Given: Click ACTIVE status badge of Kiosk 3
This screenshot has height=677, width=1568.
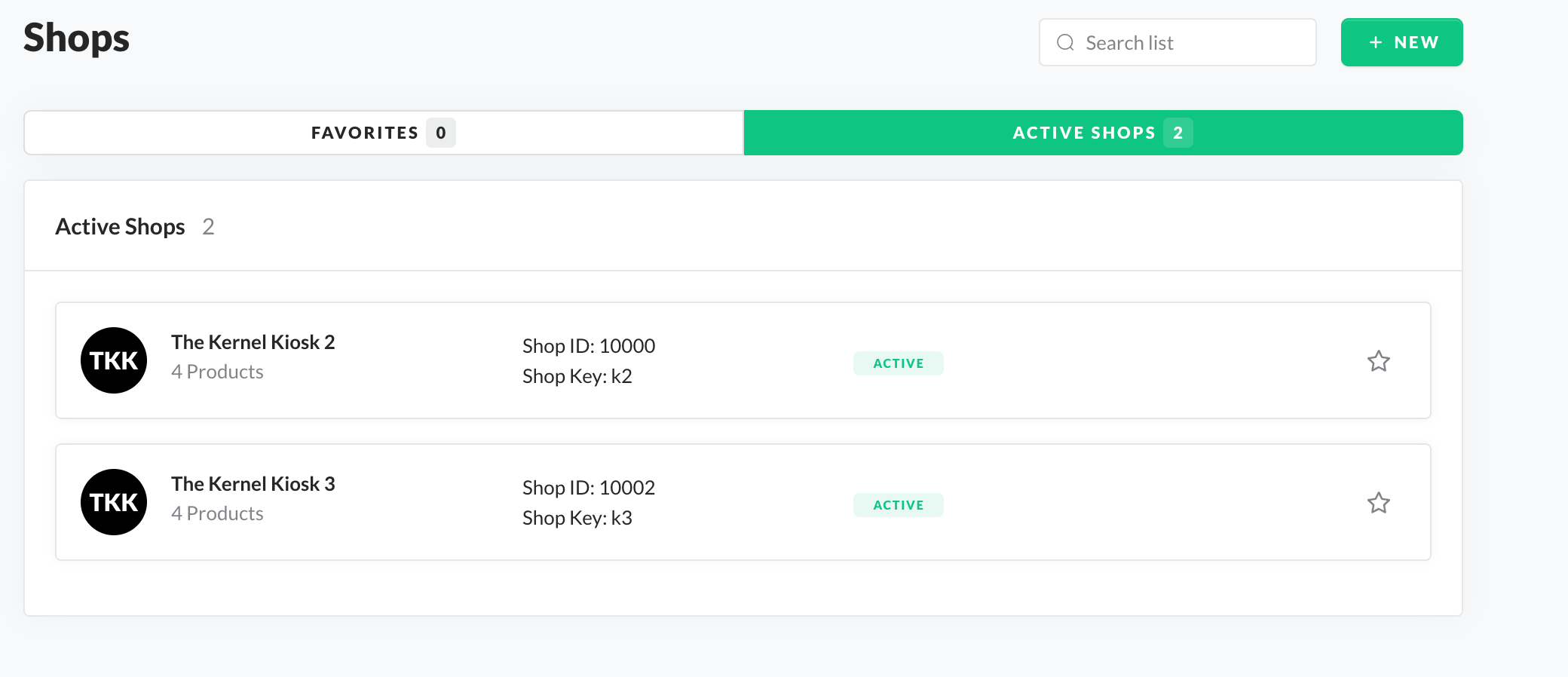Looking at the screenshot, I should point(898,505).
